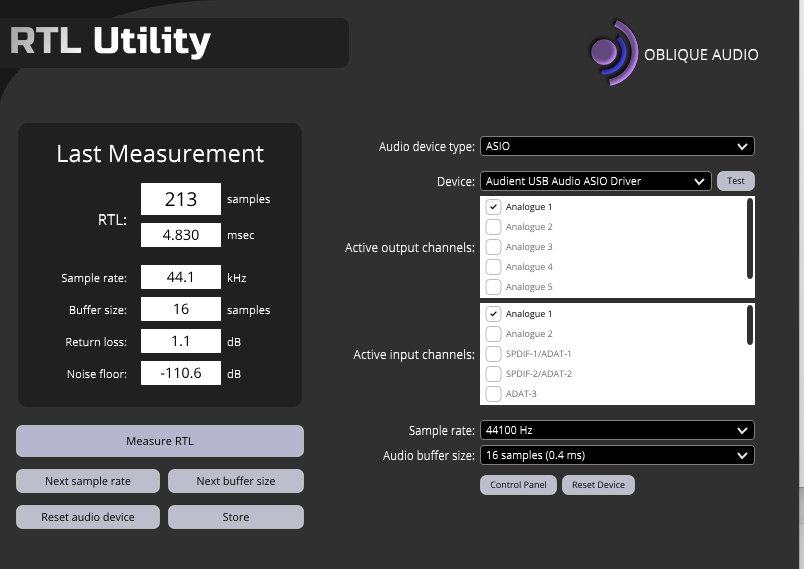This screenshot has width=804, height=569.
Task: Expand the Audio buffer size dropdown
Action: [617, 455]
